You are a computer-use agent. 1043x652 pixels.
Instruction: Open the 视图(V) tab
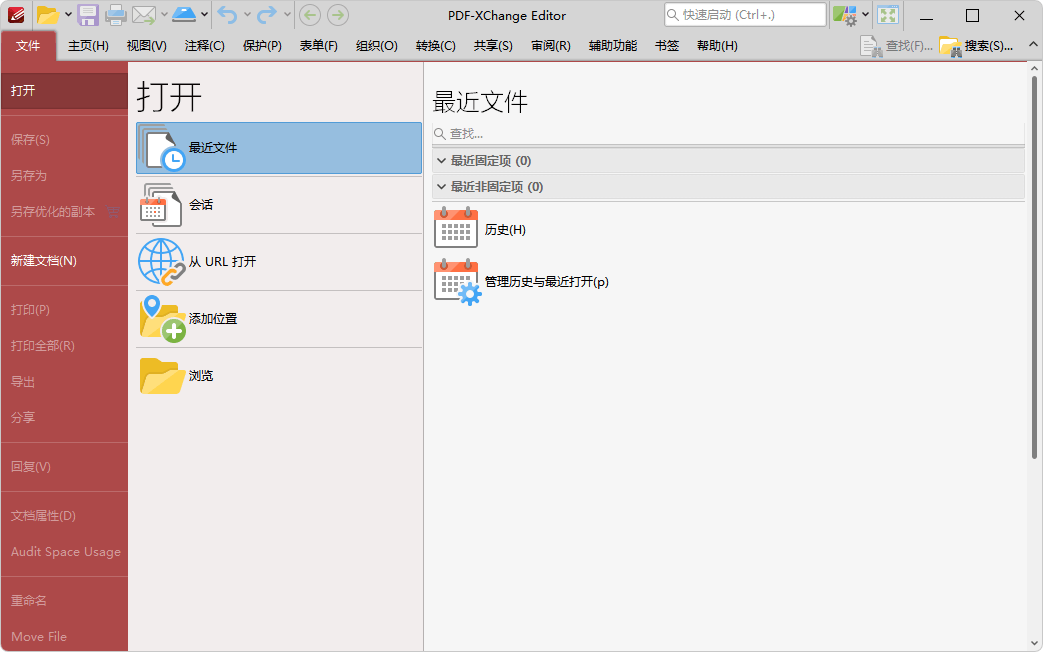[146, 46]
